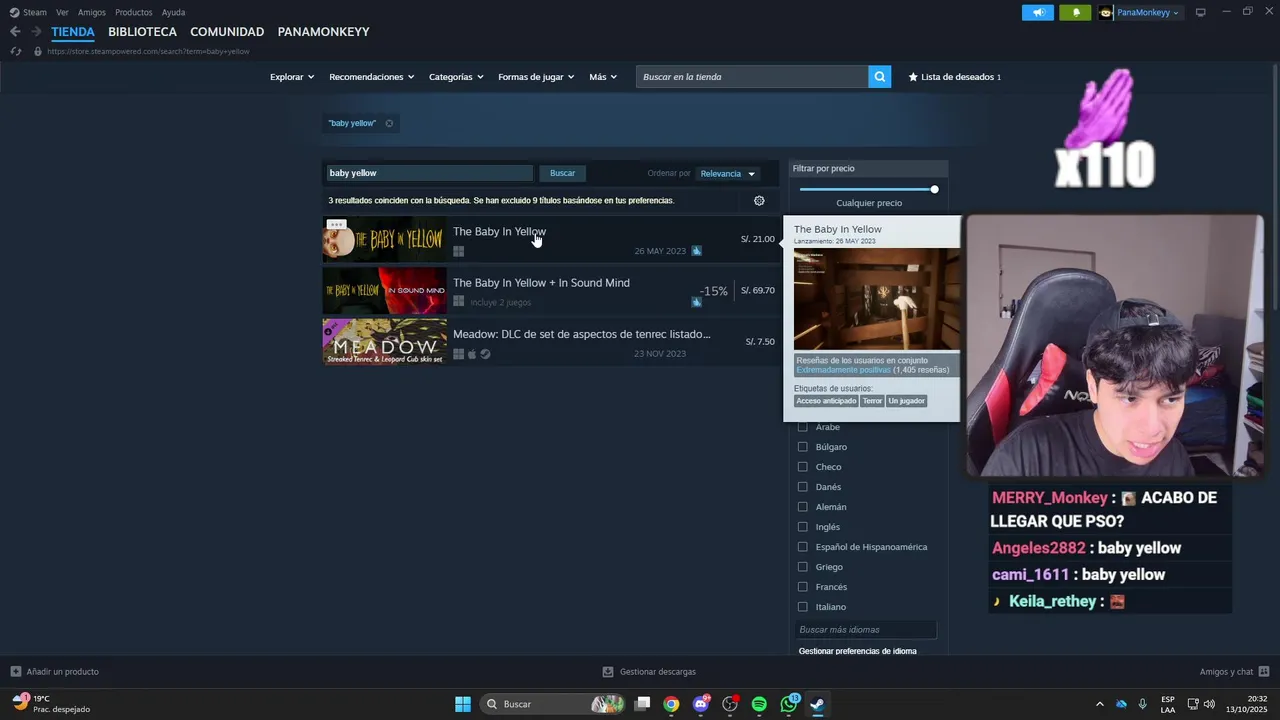Adjust the price filter slider handle

coord(934,189)
